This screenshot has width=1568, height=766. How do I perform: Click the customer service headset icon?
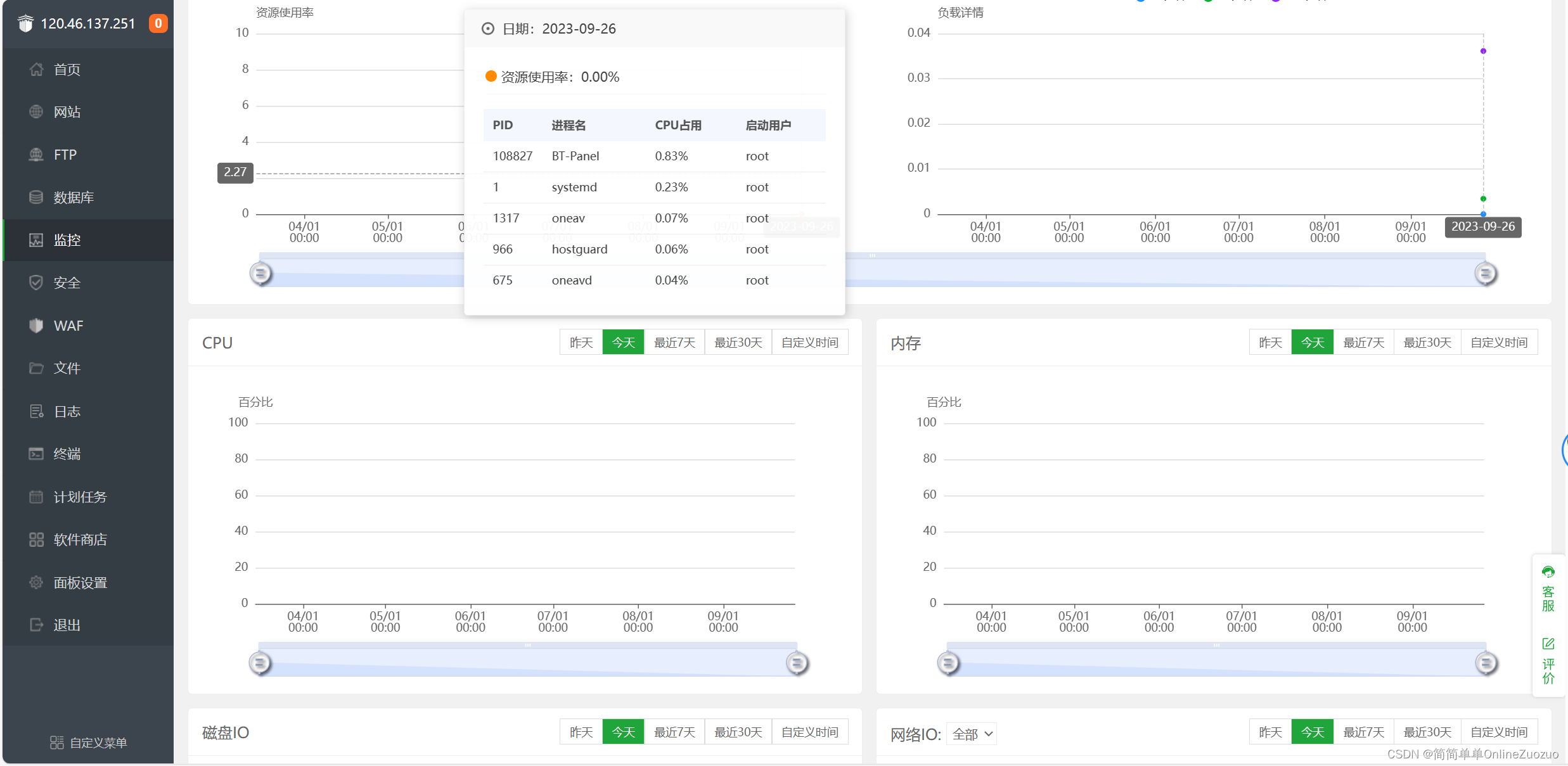[x=1548, y=572]
